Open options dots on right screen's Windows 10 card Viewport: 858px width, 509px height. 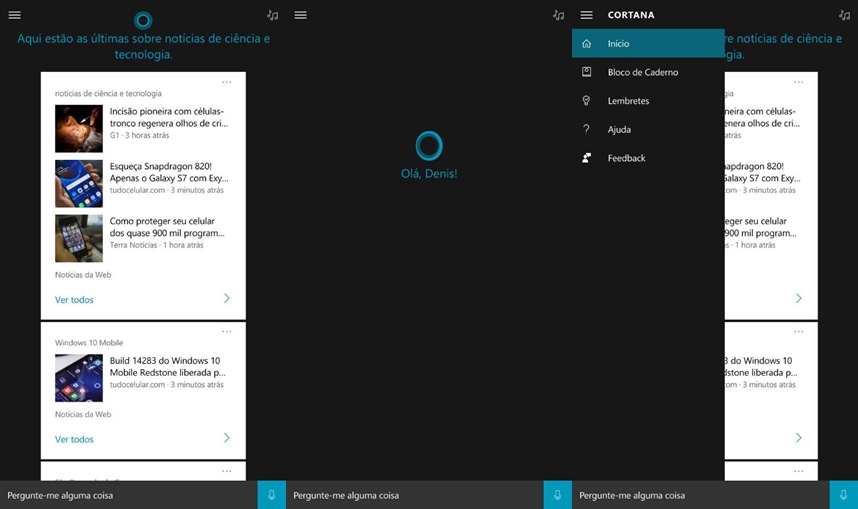[798, 331]
